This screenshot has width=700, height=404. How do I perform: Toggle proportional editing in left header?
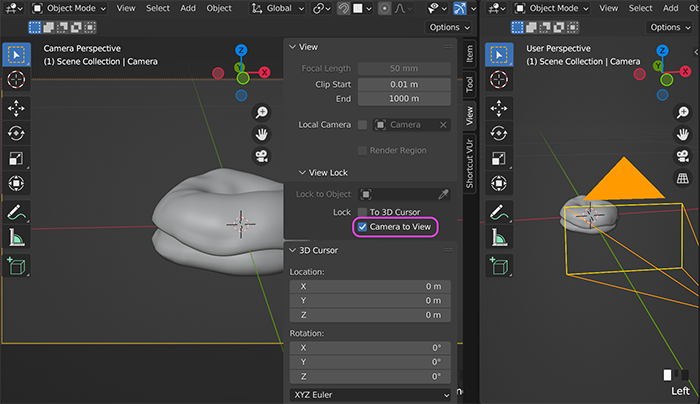click(x=384, y=8)
